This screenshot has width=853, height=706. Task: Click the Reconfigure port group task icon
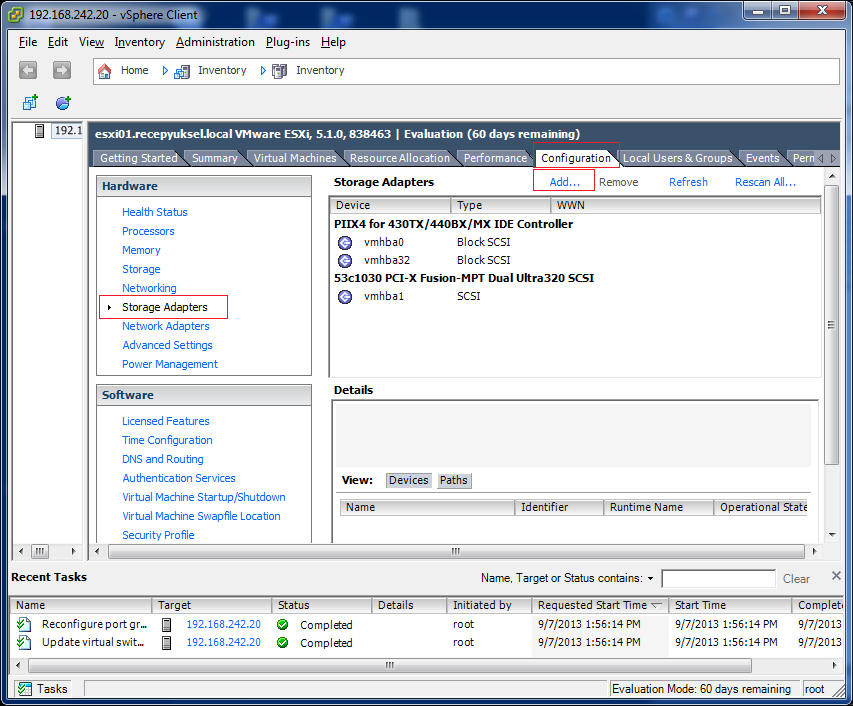coord(24,624)
